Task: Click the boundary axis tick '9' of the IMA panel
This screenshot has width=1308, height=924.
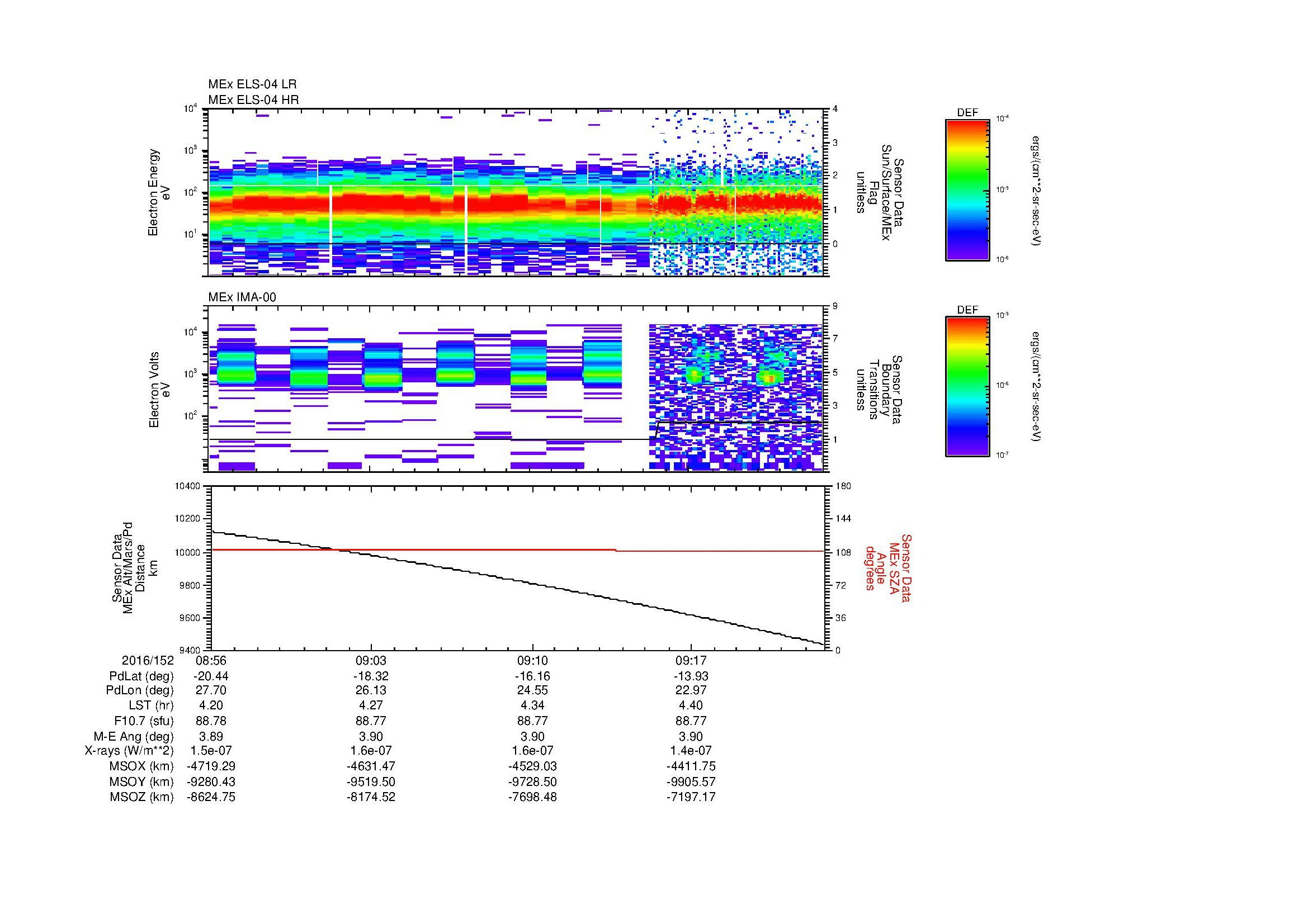Action: 835,306
